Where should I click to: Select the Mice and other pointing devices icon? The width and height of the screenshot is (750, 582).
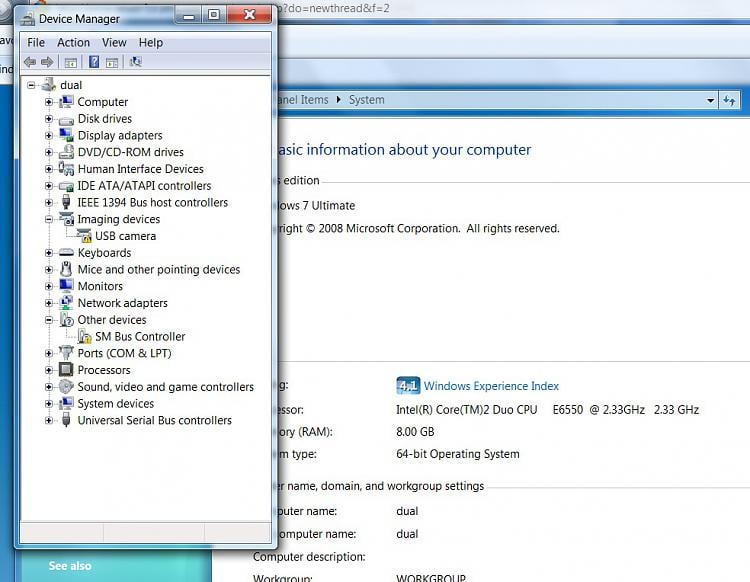point(66,269)
